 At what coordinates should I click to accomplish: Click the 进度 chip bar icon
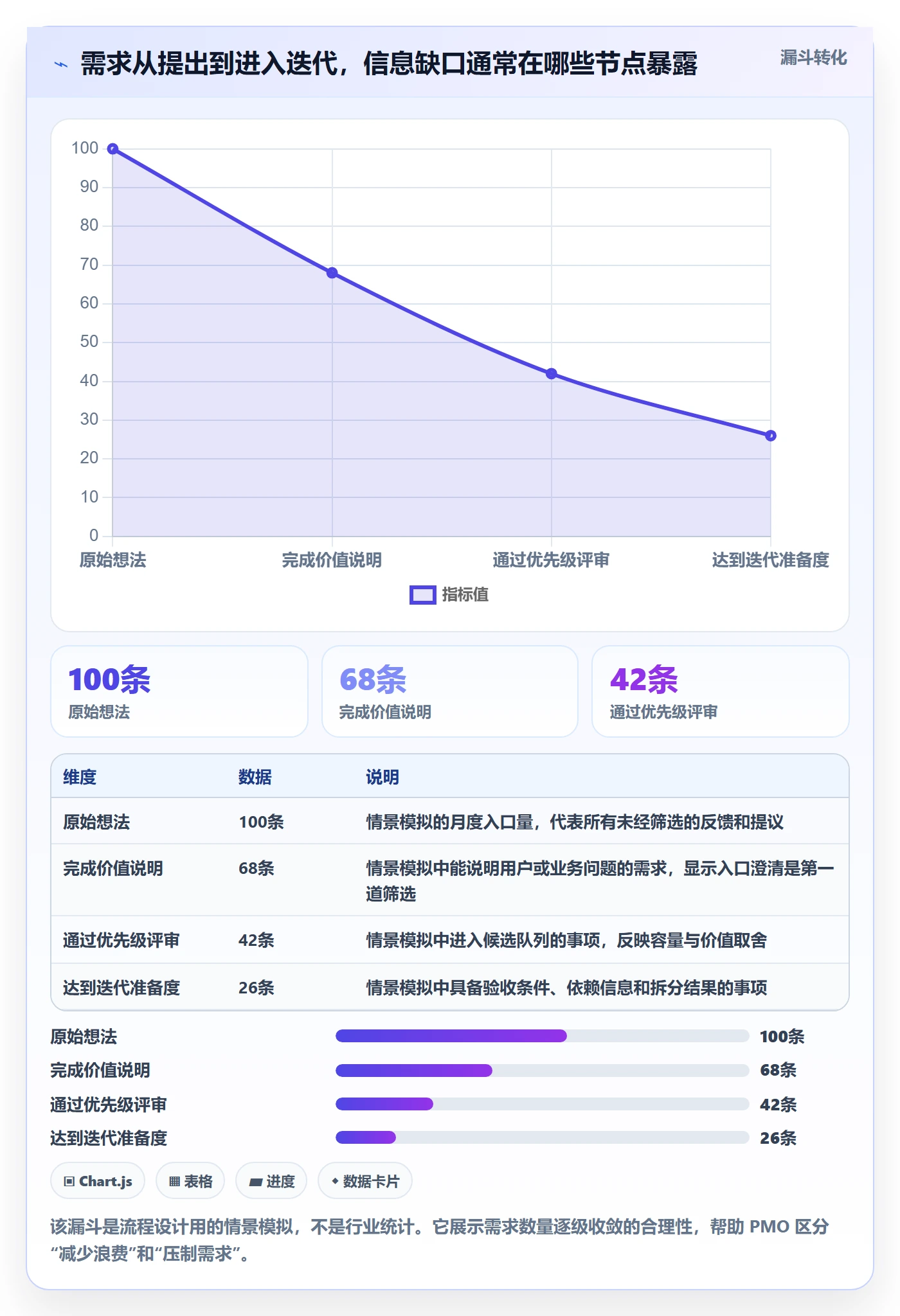pos(255,1182)
